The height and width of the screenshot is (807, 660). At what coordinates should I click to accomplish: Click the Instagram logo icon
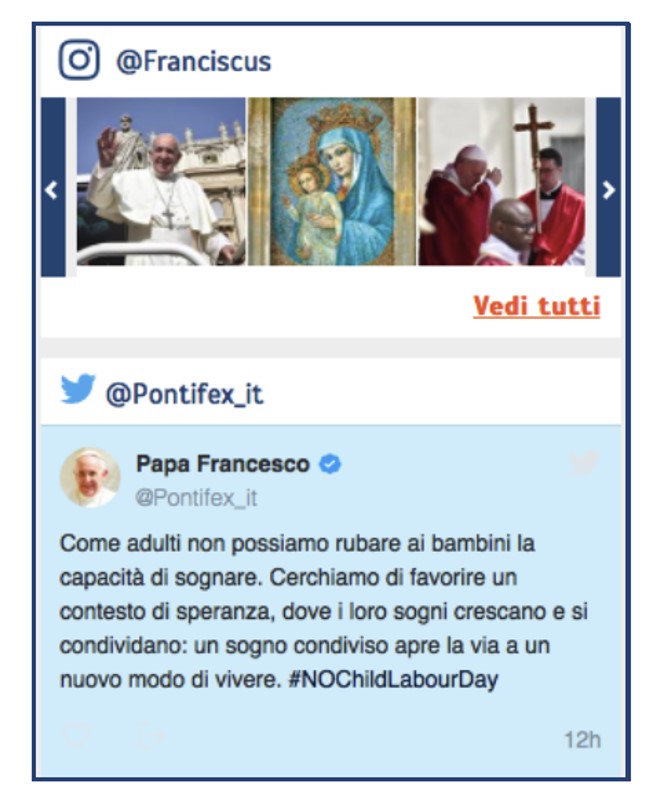(x=79, y=60)
